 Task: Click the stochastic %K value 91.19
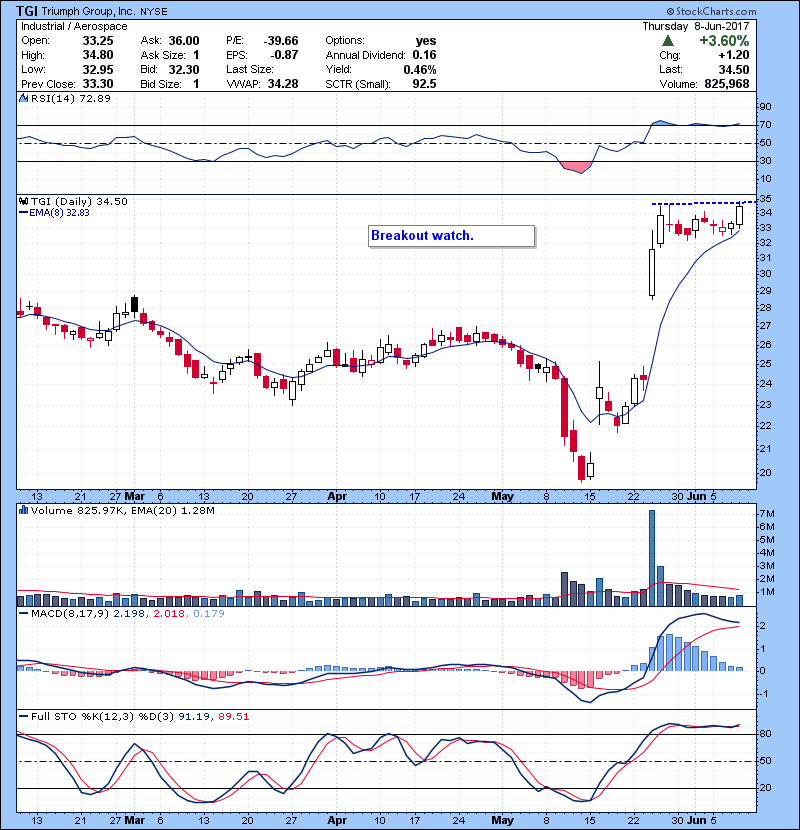[194, 716]
